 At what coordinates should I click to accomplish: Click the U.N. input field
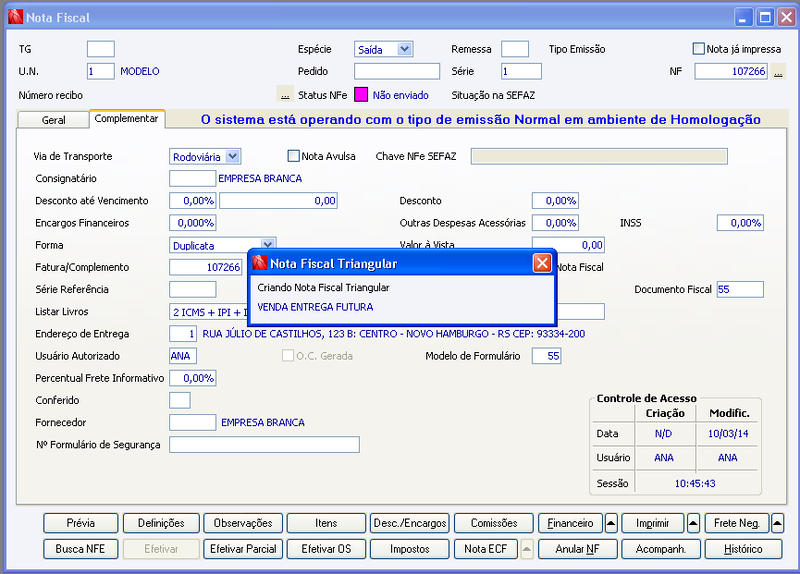click(101, 71)
